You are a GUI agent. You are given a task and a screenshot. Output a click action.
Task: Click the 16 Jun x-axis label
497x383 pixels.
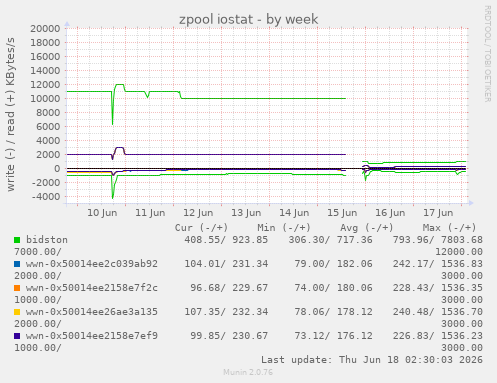390,213
